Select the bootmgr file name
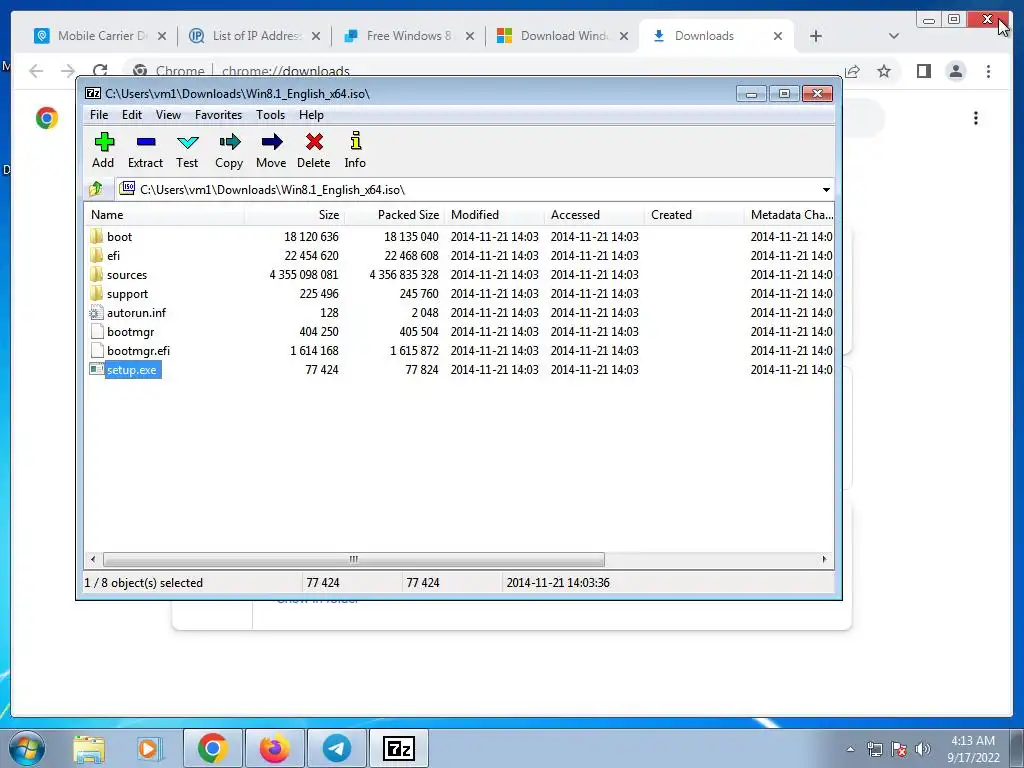This screenshot has height=768, width=1024. (x=131, y=331)
